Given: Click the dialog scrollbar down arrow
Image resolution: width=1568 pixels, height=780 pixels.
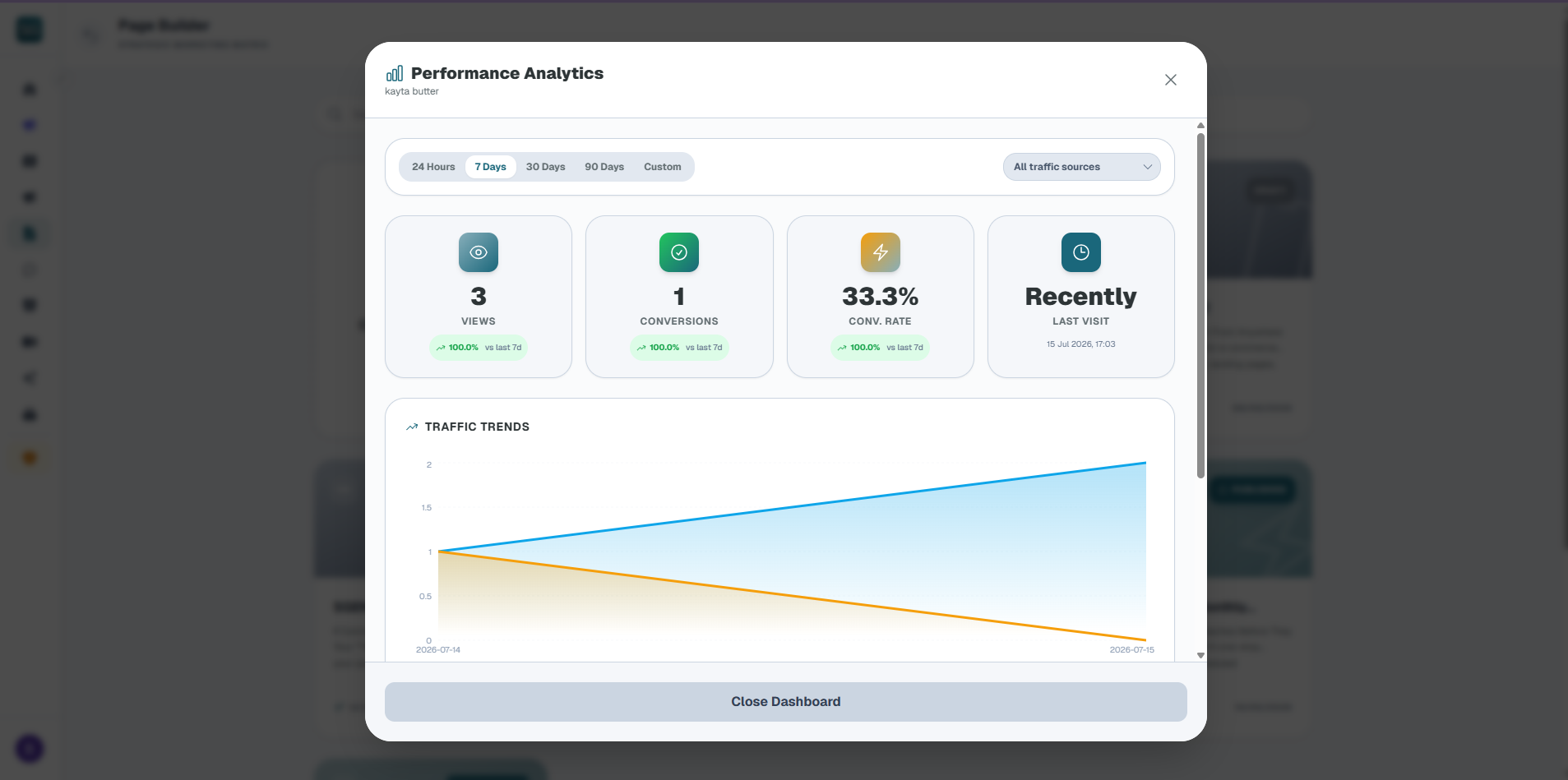Looking at the screenshot, I should 1200,655.
